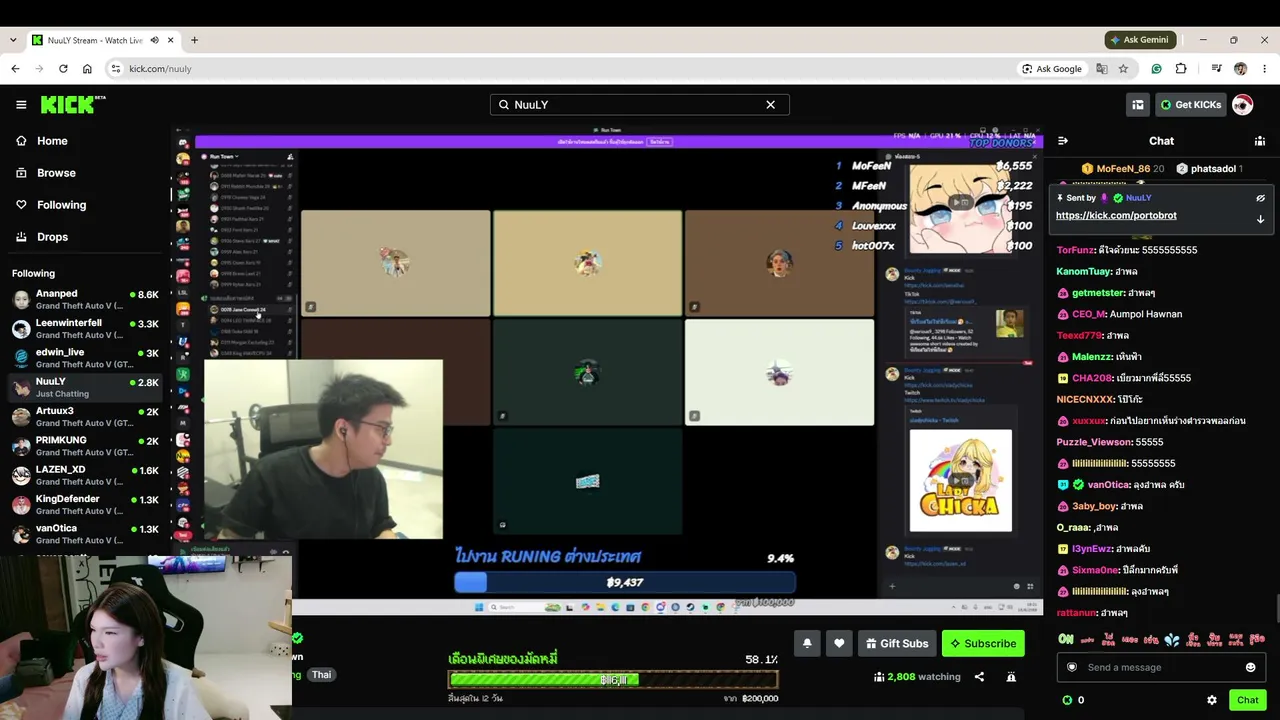The width and height of the screenshot is (1280, 720).
Task: Open Leenwinterfell's followed channel
Action: pos(86,329)
